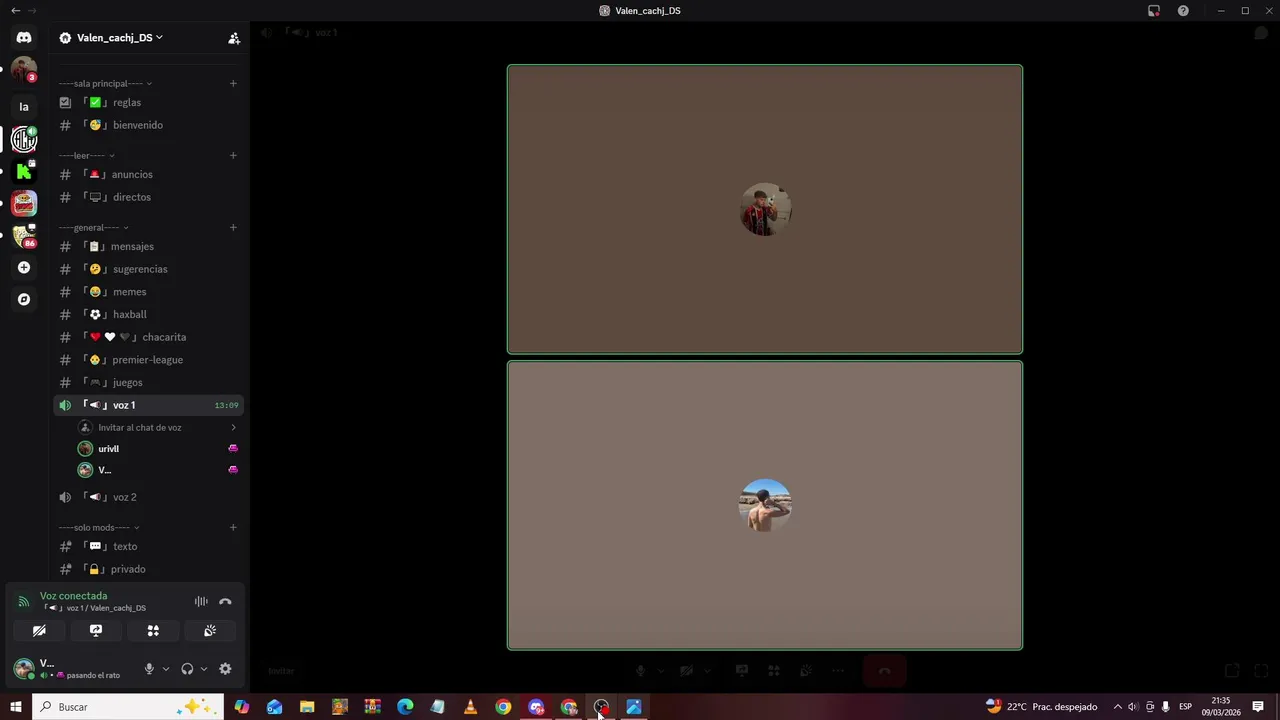Open Microsoft Edge from the taskbar
The height and width of the screenshot is (720, 1280).
(x=405, y=707)
